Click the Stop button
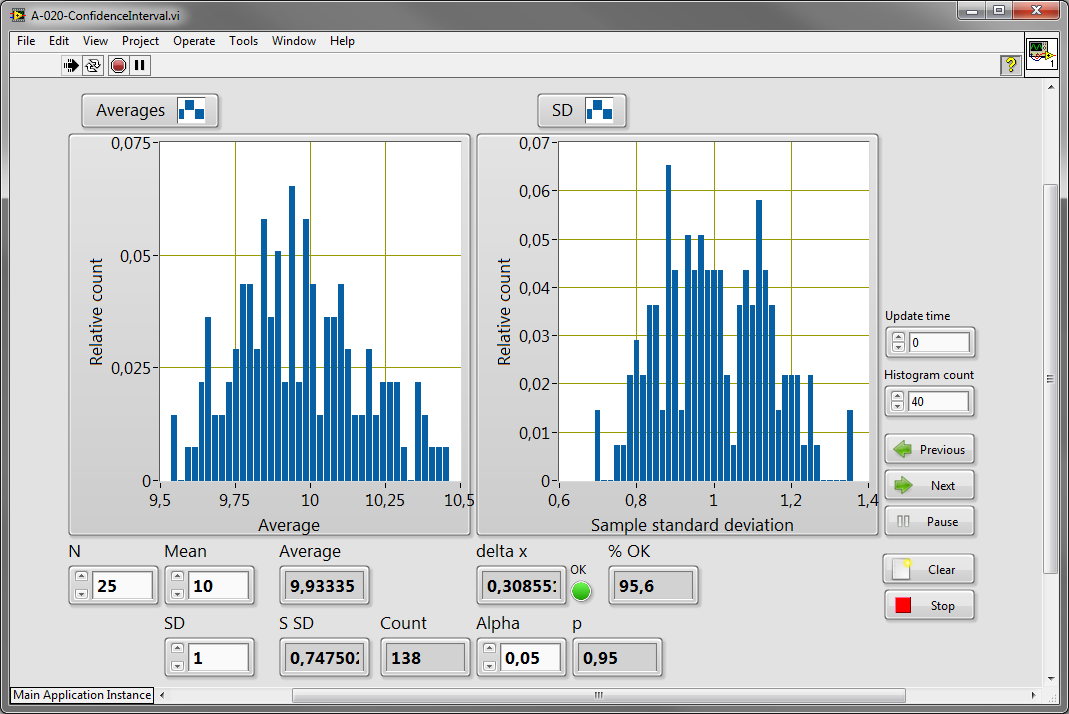 pos(929,606)
